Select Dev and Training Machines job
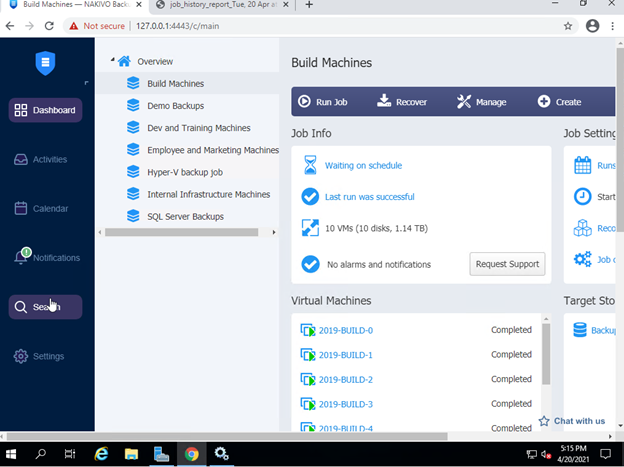The height and width of the screenshot is (467, 624). tap(199, 128)
